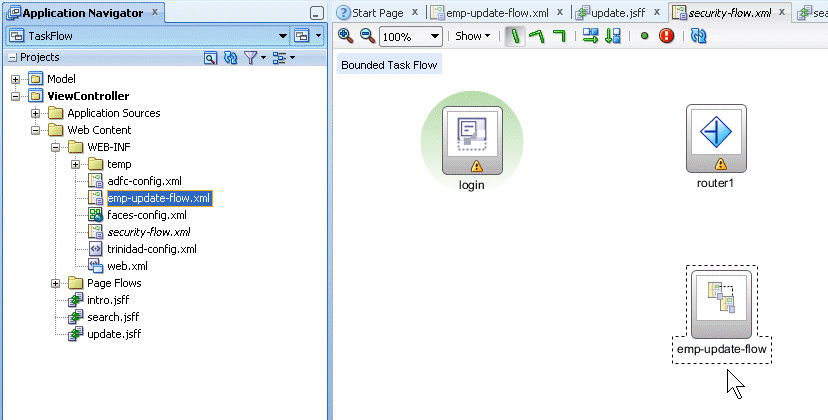Toggle the curved flow line style
Screen dimensions: 828x420
(x=537, y=36)
